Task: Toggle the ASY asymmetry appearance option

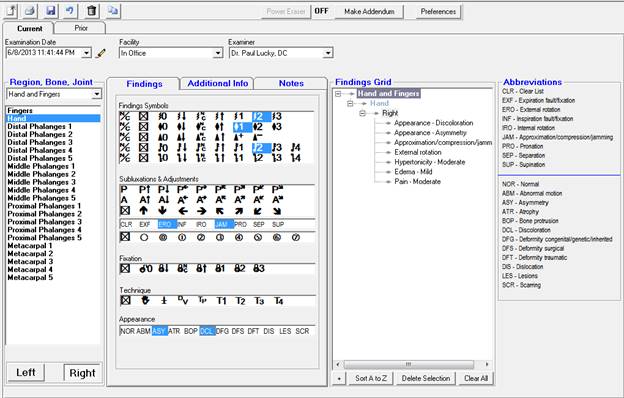Action: (159, 331)
